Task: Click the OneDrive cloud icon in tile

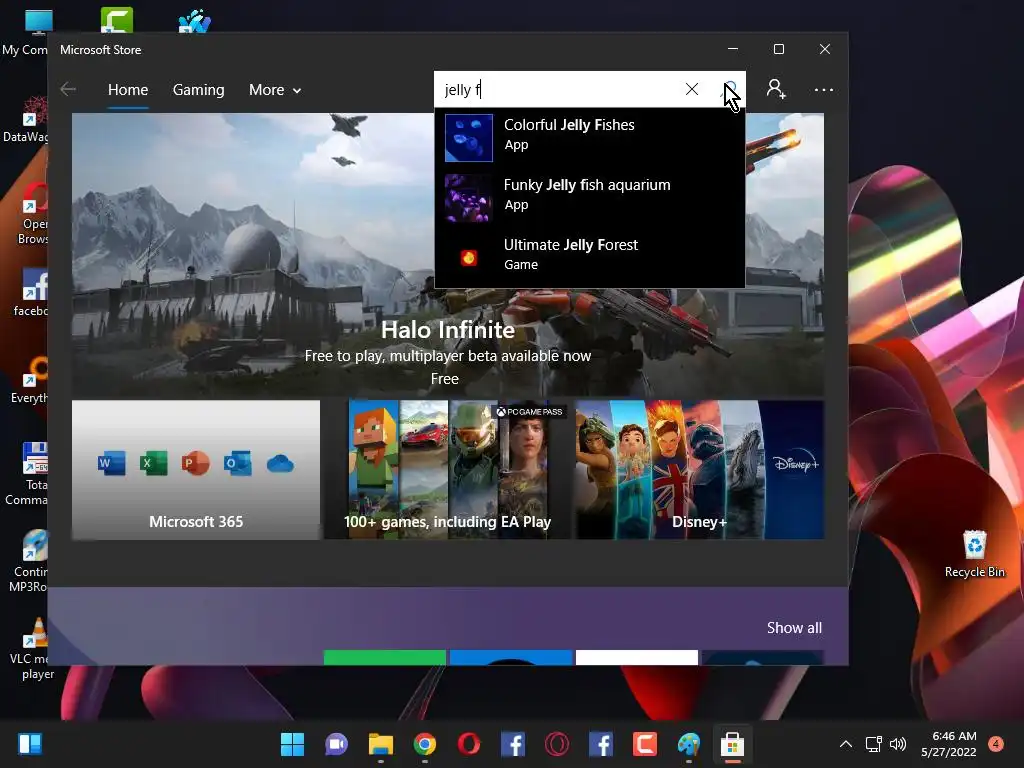Action: [280, 464]
